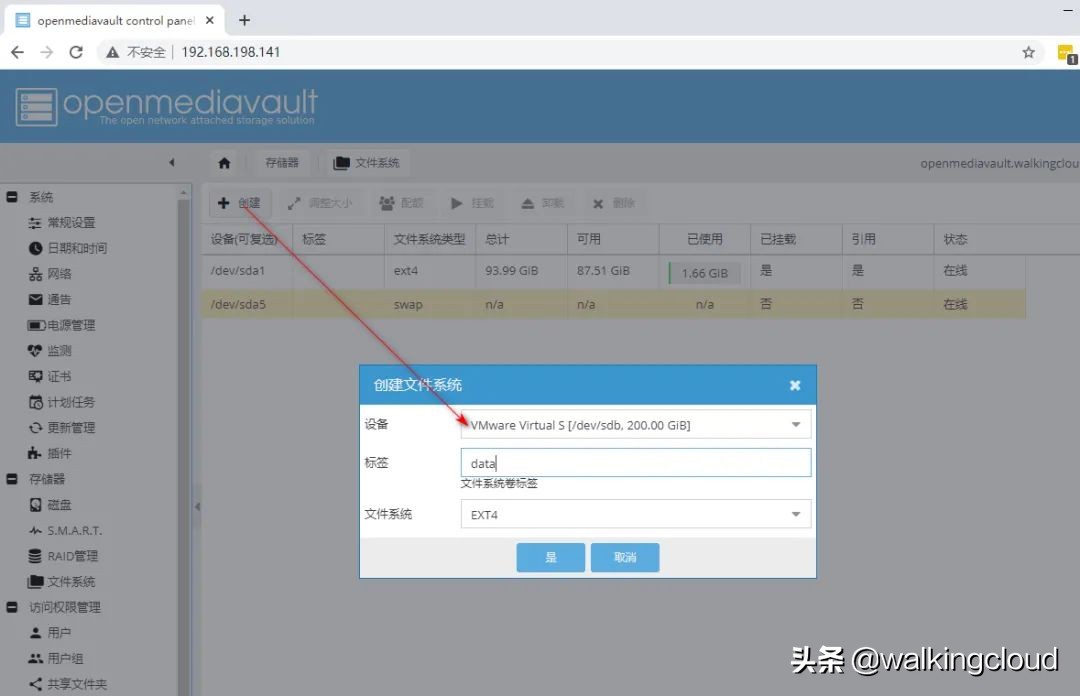Open RAID管理 in sidebar
The image size is (1080, 696).
click(x=63, y=556)
